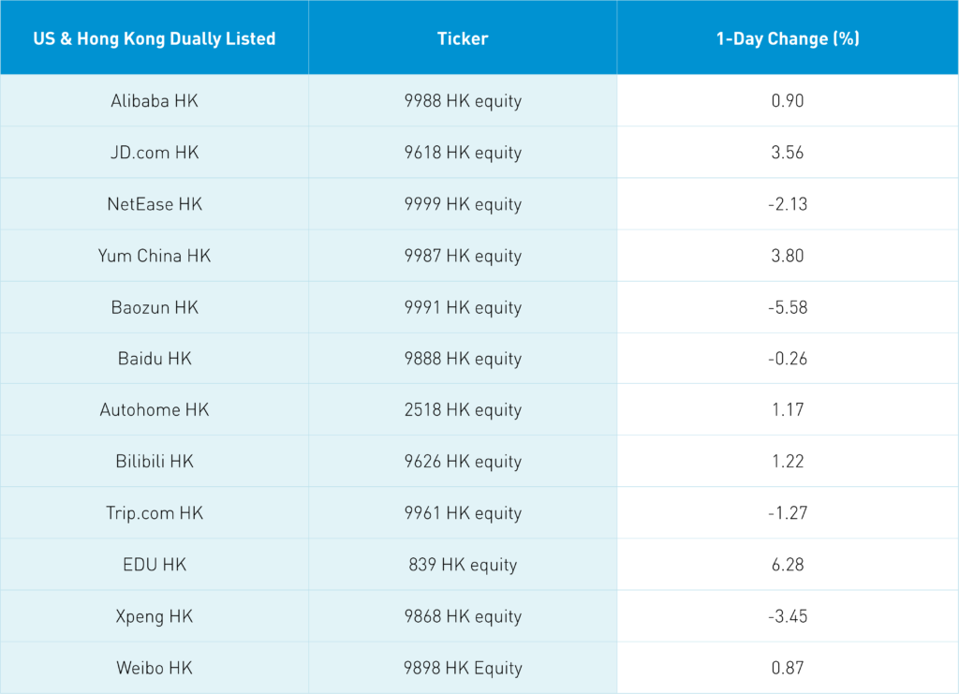Image resolution: width=959 pixels, height=694 pixels.
Task: Click ticker '839 HK equity'
Action: click(x=462, y=565)
